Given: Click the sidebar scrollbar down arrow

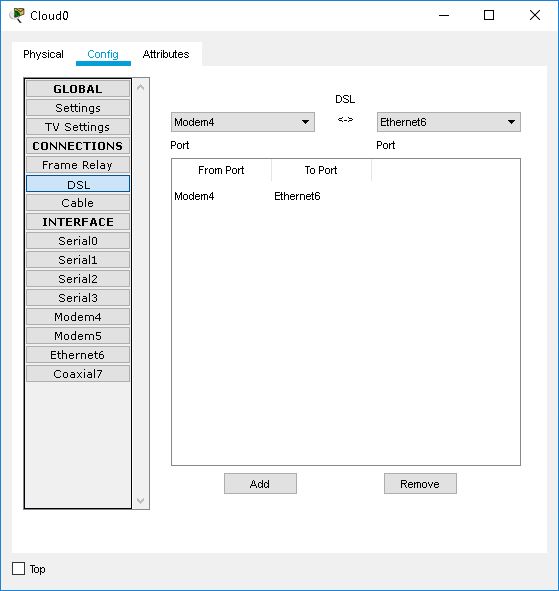Looking at the screenshot, I should [141, 501].
